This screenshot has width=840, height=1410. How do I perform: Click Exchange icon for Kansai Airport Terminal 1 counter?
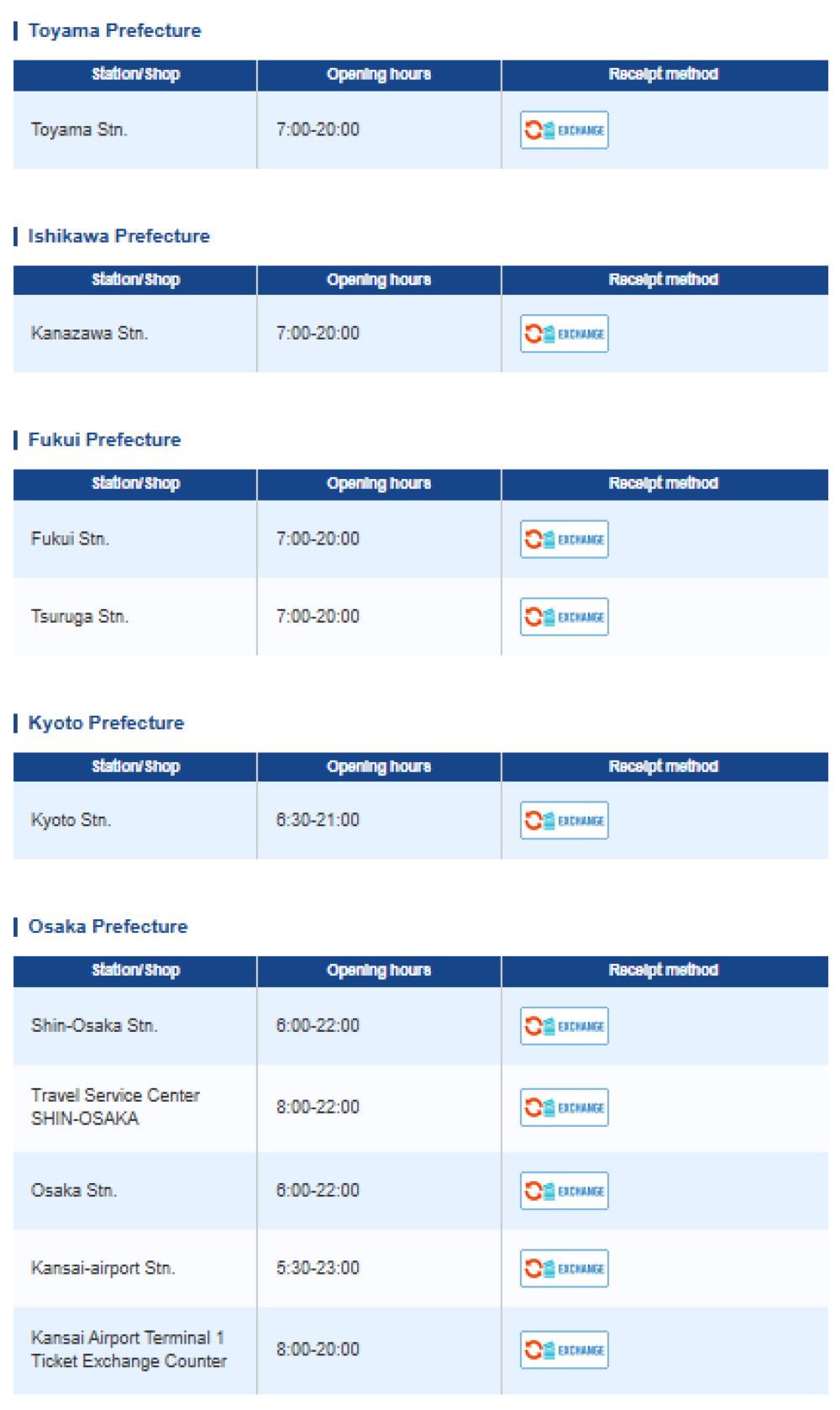[564, 1349]
